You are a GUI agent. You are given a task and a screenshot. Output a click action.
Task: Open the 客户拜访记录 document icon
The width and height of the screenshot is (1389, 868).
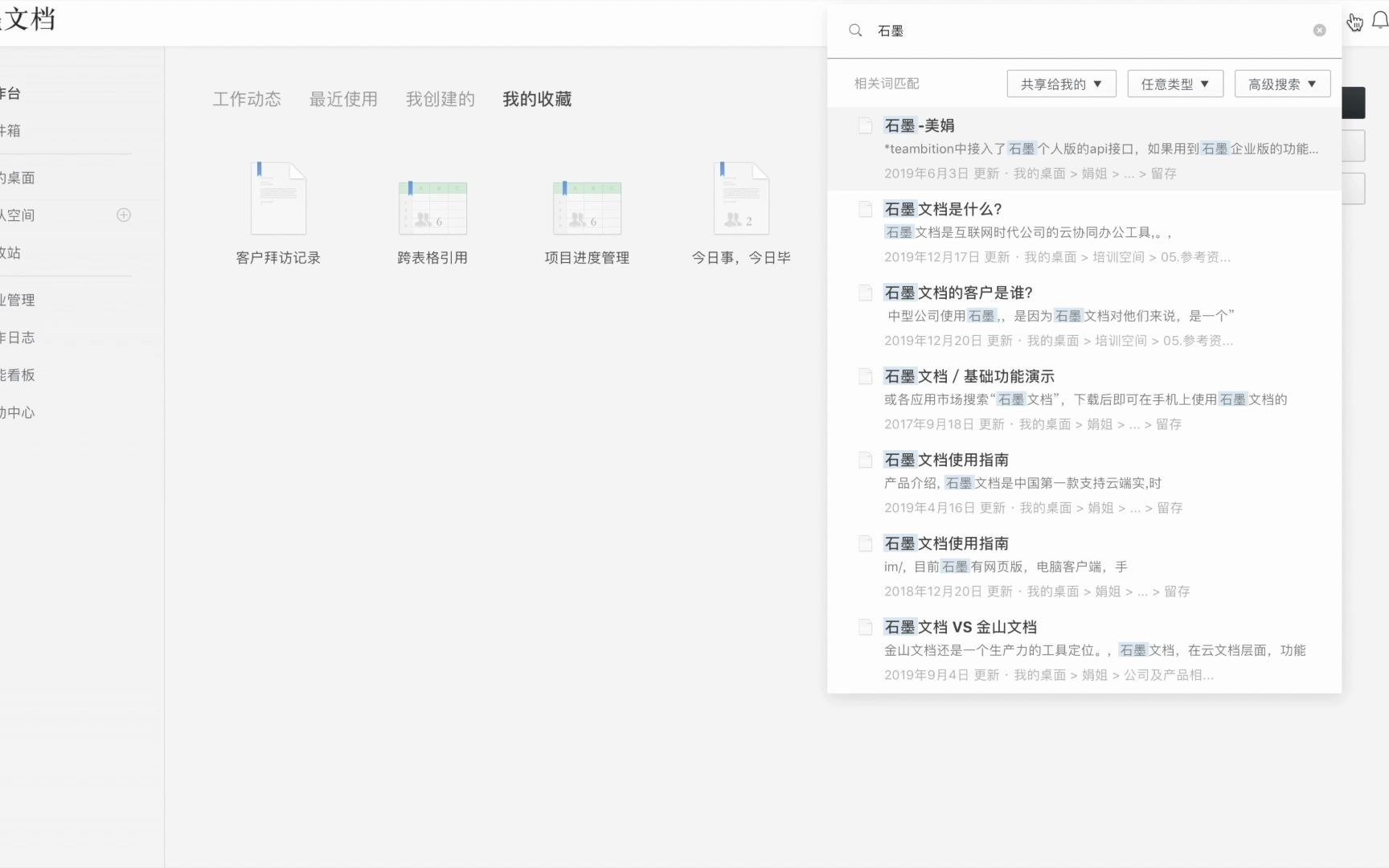[x=277, y=197]
